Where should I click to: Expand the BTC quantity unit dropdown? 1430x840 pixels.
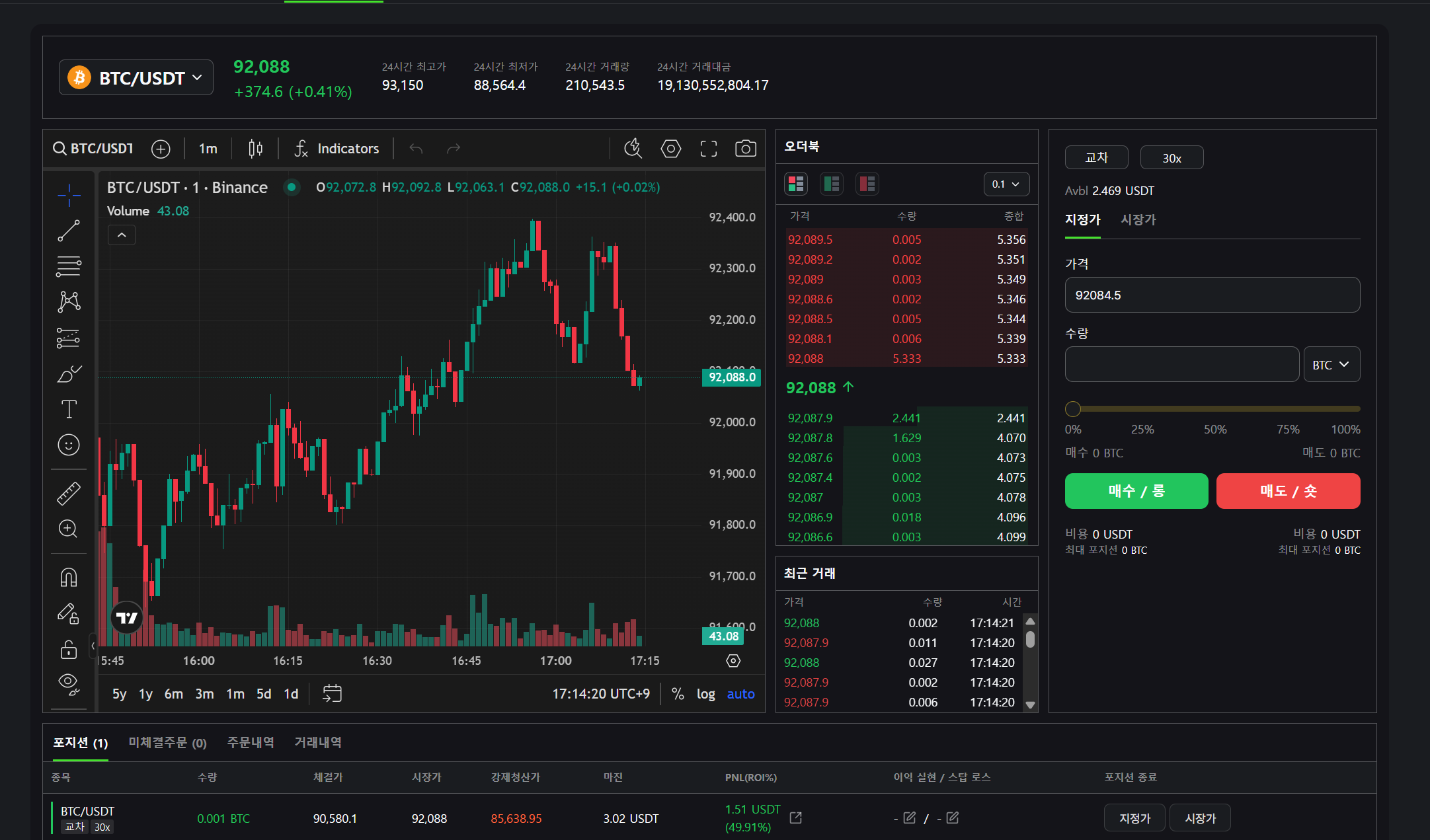coord(1331,365)
